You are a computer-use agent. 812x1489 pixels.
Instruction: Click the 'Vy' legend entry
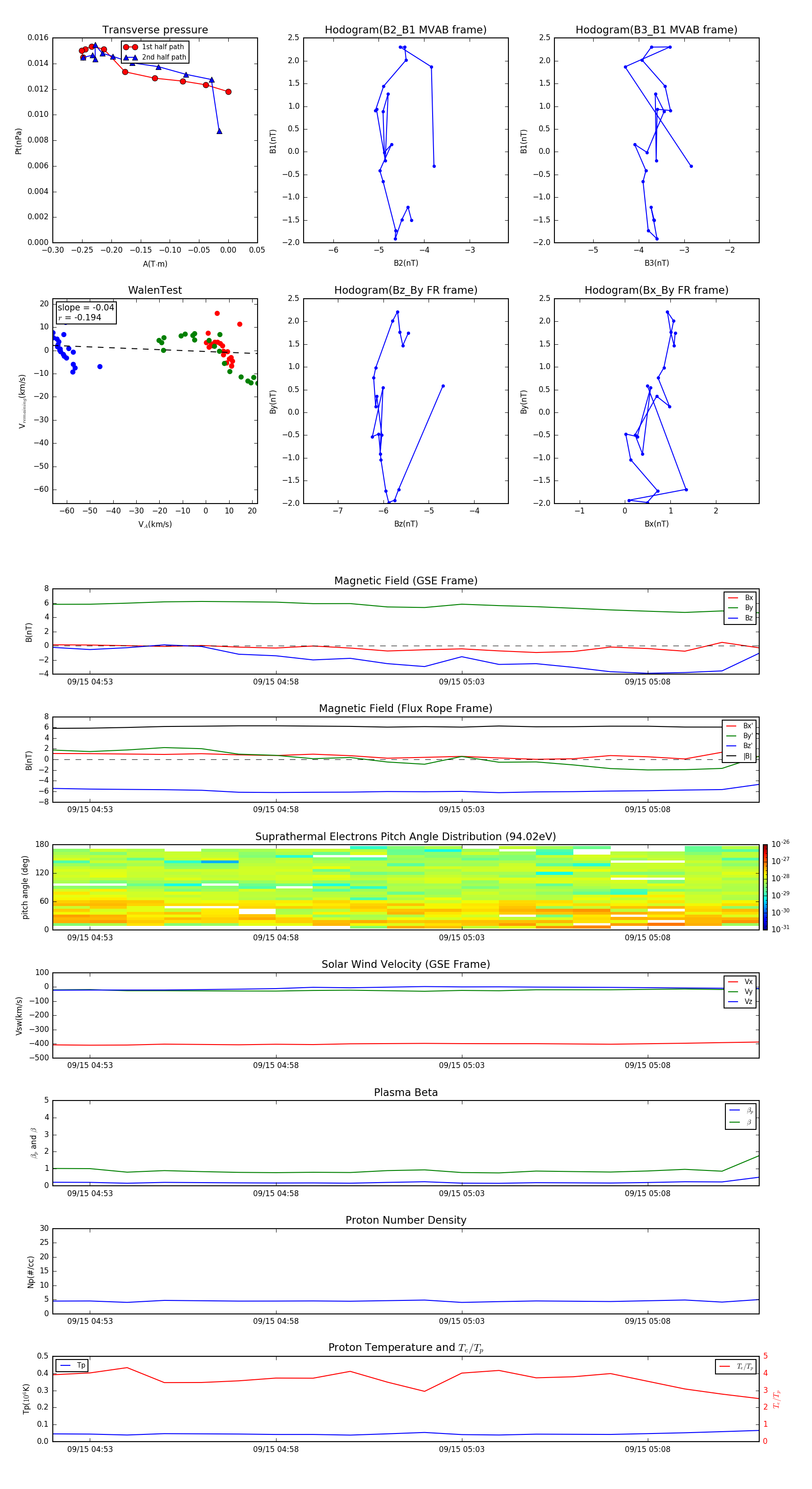(x=741, y=992)
